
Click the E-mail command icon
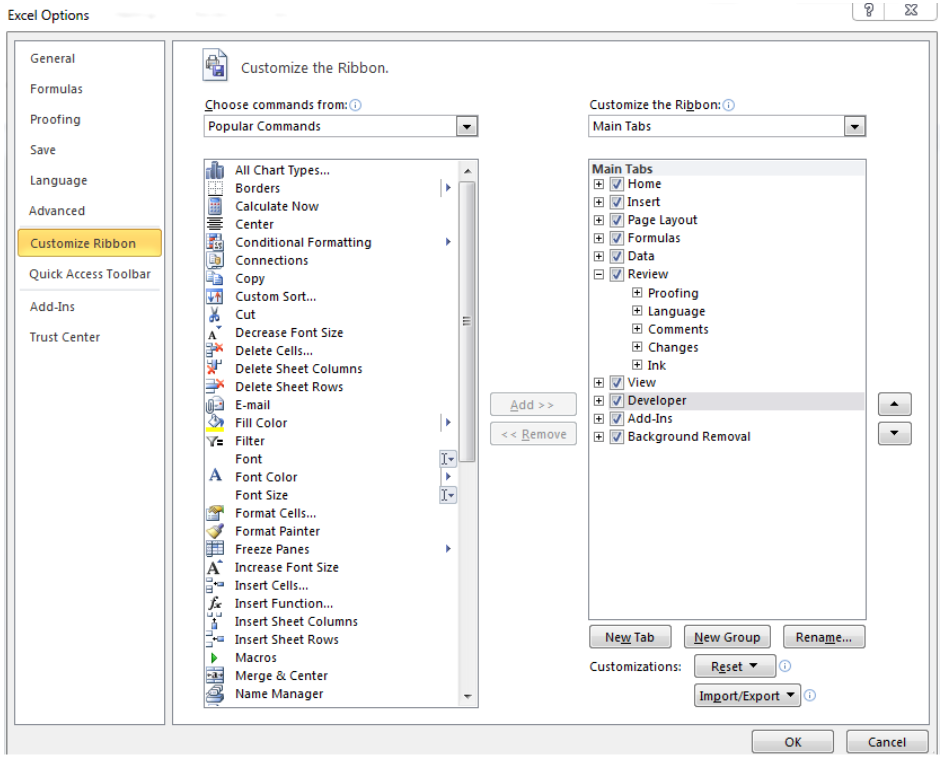[215, 405]
